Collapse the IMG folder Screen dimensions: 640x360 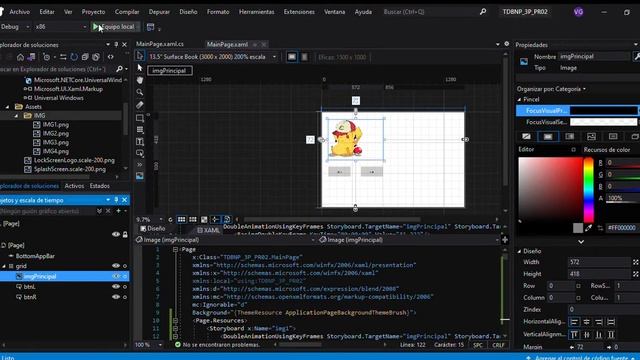17,116
